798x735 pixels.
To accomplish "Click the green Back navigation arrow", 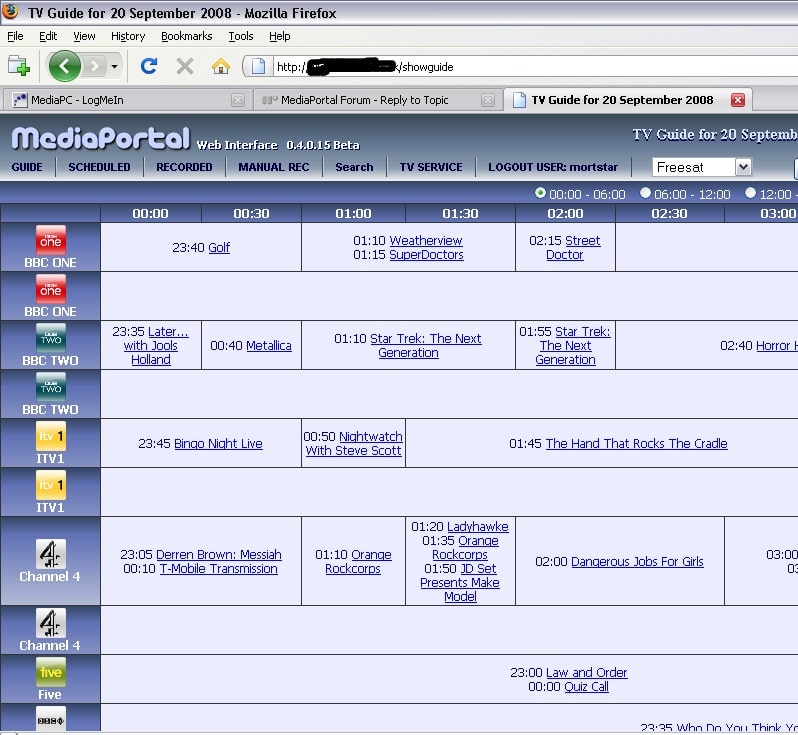I will pos(65,66).
